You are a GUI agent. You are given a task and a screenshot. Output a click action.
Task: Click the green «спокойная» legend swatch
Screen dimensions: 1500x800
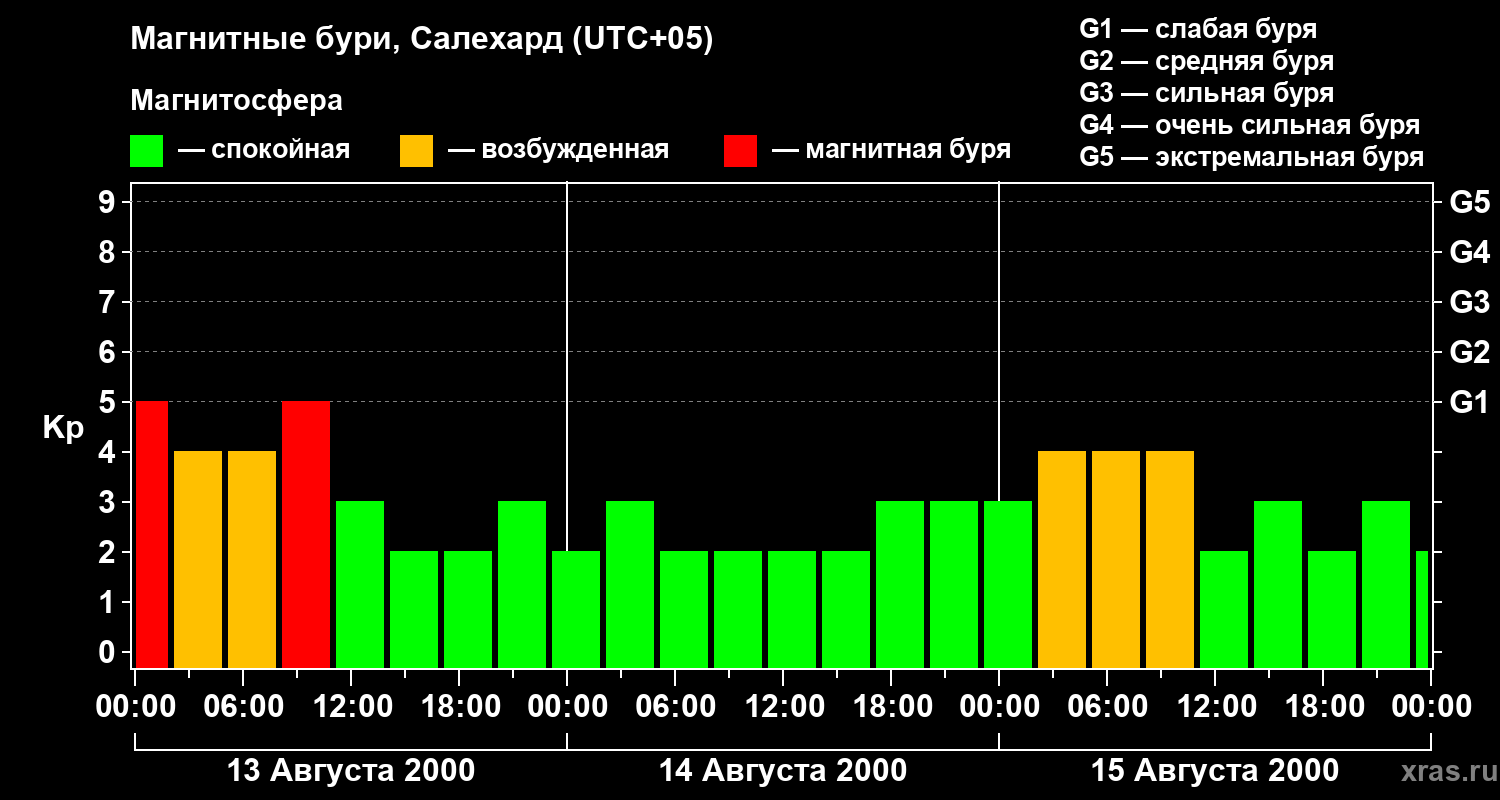(146, 151)
